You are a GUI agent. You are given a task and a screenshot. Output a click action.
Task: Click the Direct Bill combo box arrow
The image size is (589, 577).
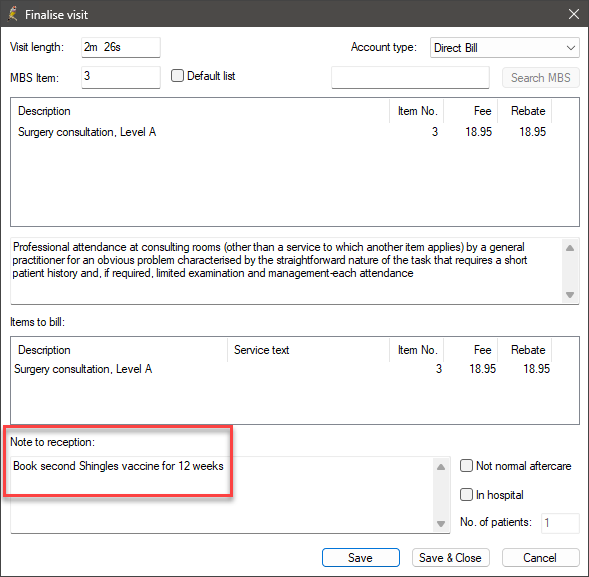pos(571,48)
